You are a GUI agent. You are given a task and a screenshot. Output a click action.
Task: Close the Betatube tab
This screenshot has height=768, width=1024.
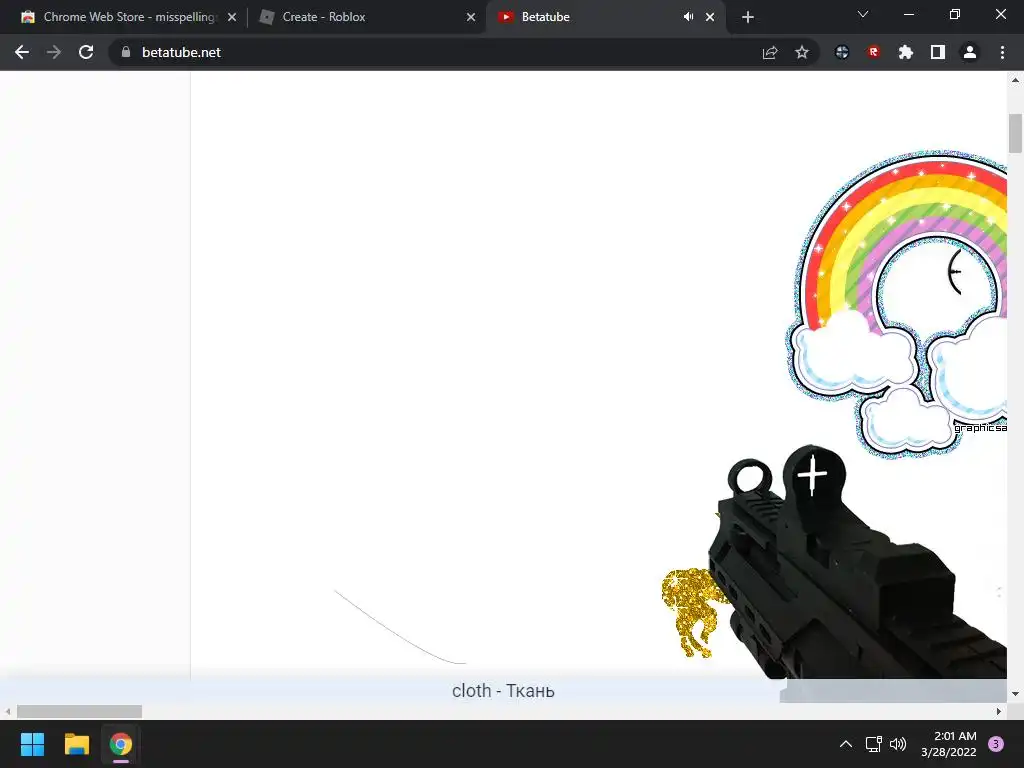click(x=710, y=17)
